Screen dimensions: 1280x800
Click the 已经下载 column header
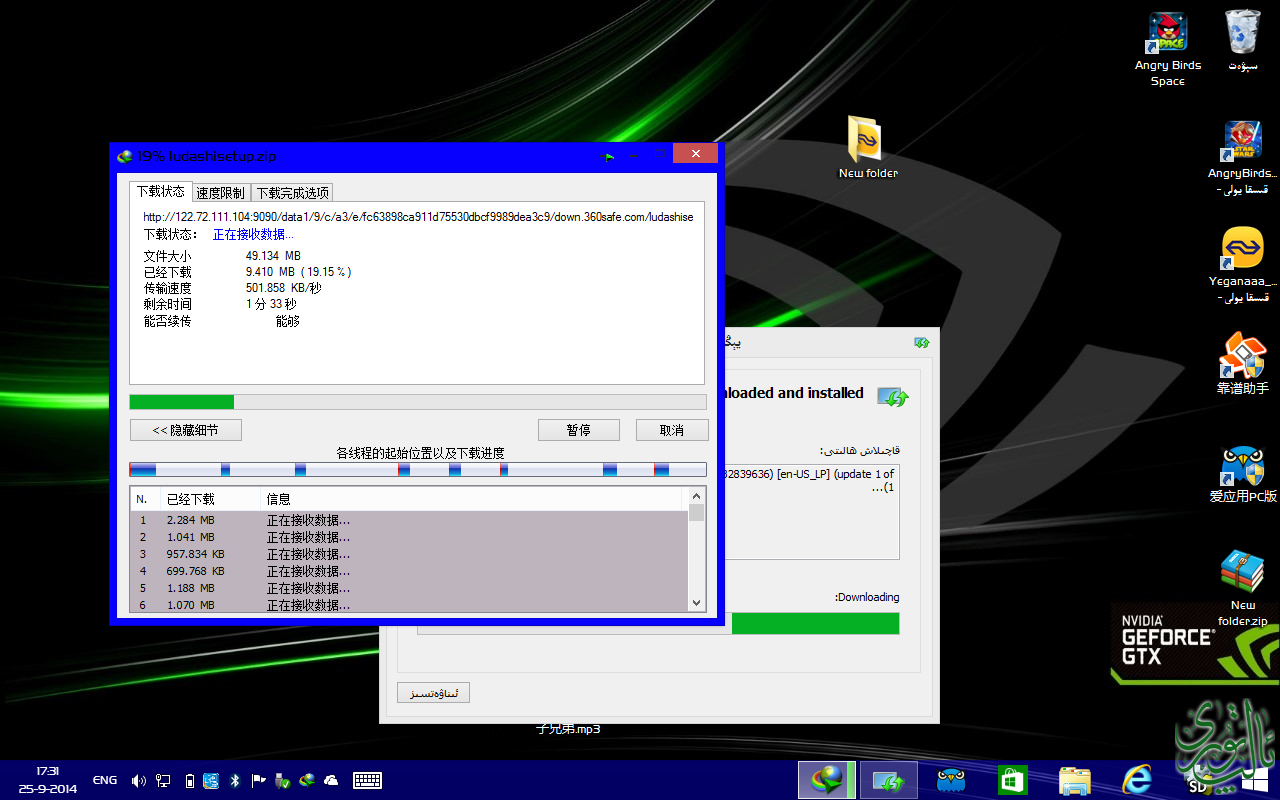click(210, 499)
